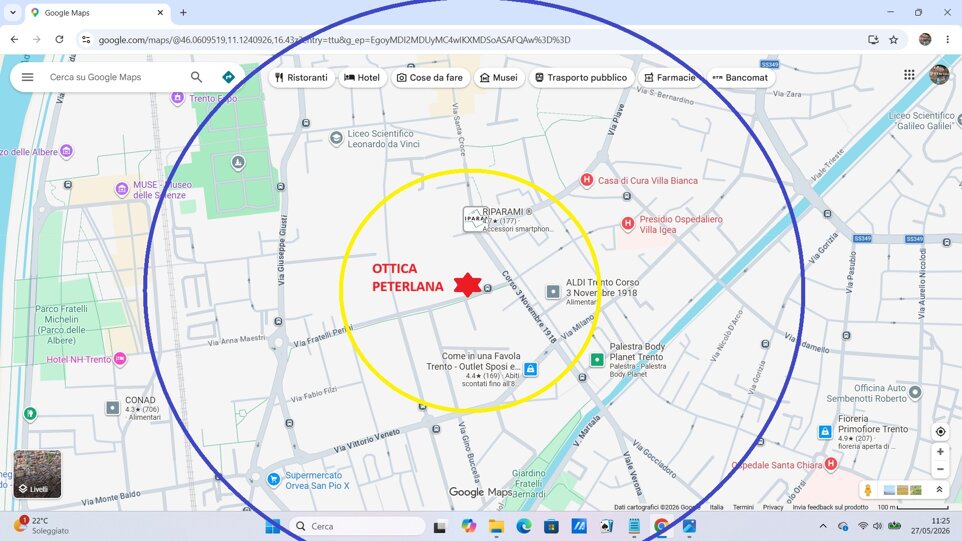Zoom in with the plus button
This screenshot has width=962, height=541.
(x=940, y=452)
